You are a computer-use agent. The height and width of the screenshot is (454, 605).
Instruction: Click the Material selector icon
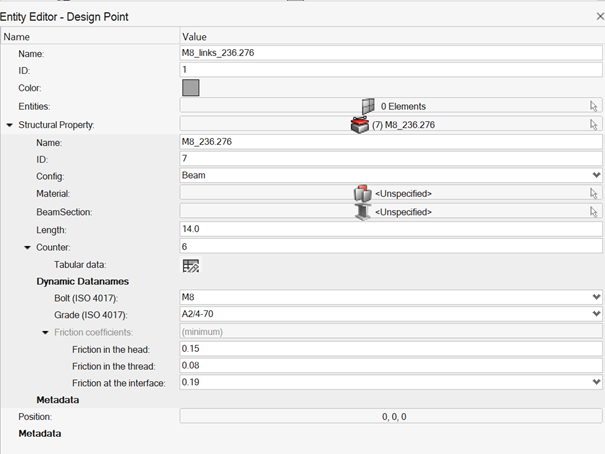(x=362, y=193)
